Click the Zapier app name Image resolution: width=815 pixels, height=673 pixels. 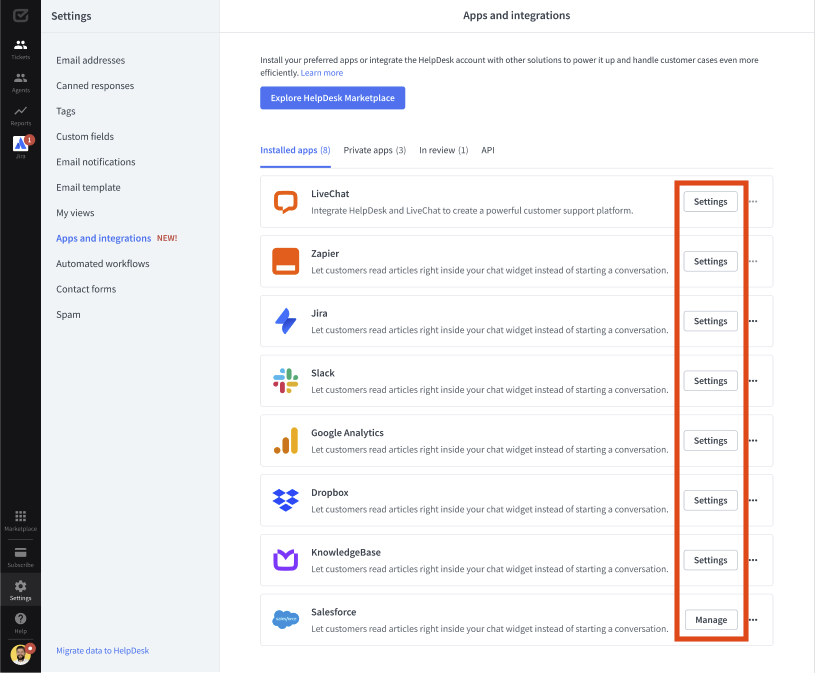point(325,254)
